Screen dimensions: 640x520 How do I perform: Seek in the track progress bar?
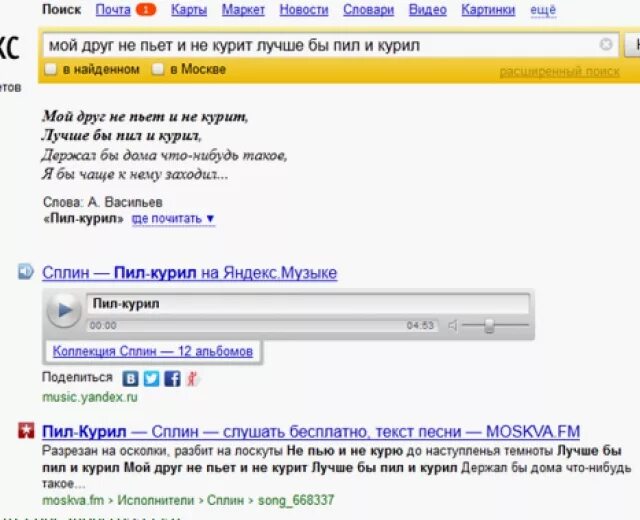tap(263, 325)
